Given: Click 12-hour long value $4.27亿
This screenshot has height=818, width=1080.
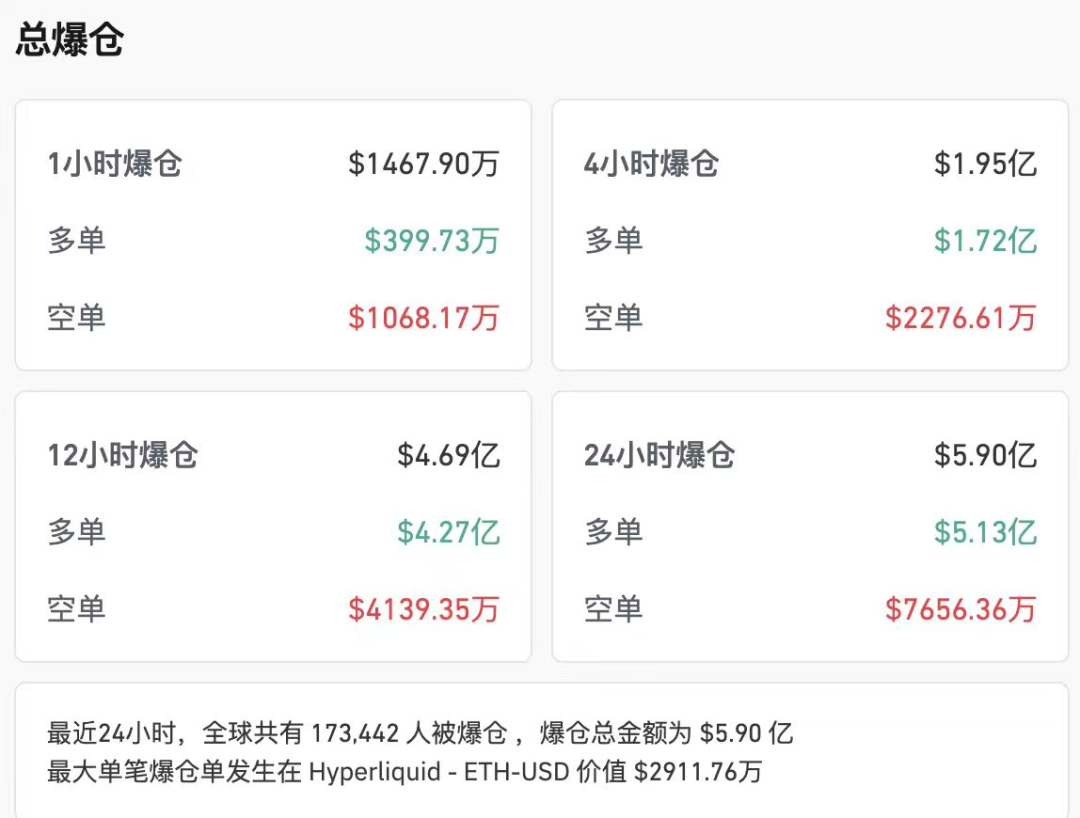Looking at the screenshot, I should tap(449, 532).
